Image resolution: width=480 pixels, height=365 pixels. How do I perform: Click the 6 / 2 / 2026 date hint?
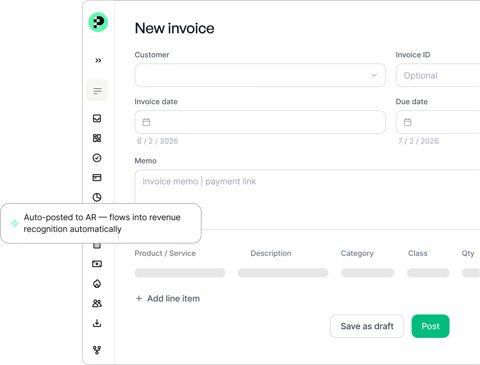157,141
